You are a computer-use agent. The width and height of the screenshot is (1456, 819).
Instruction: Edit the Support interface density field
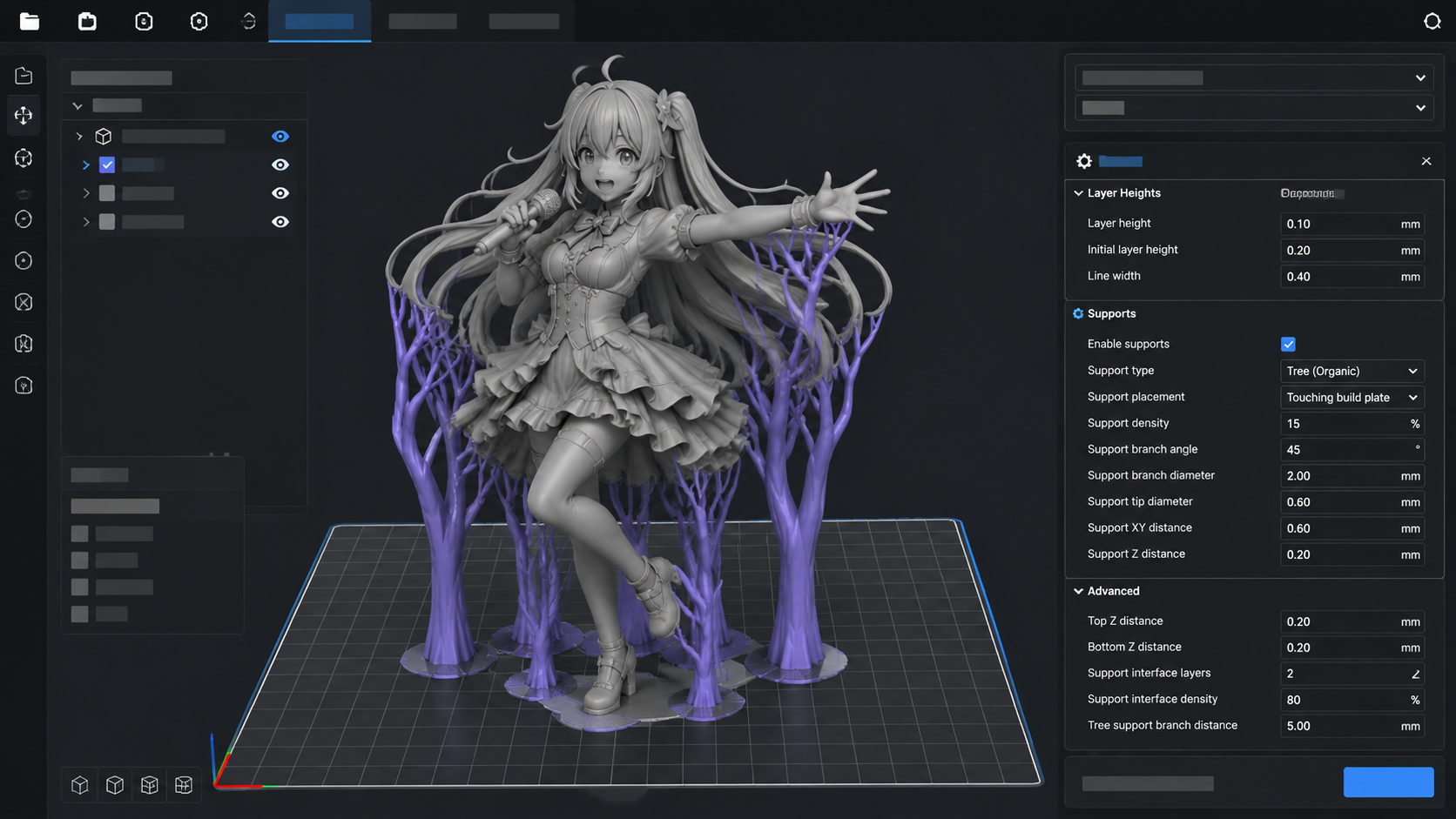pyautogui.click(x=1352, y=700)
